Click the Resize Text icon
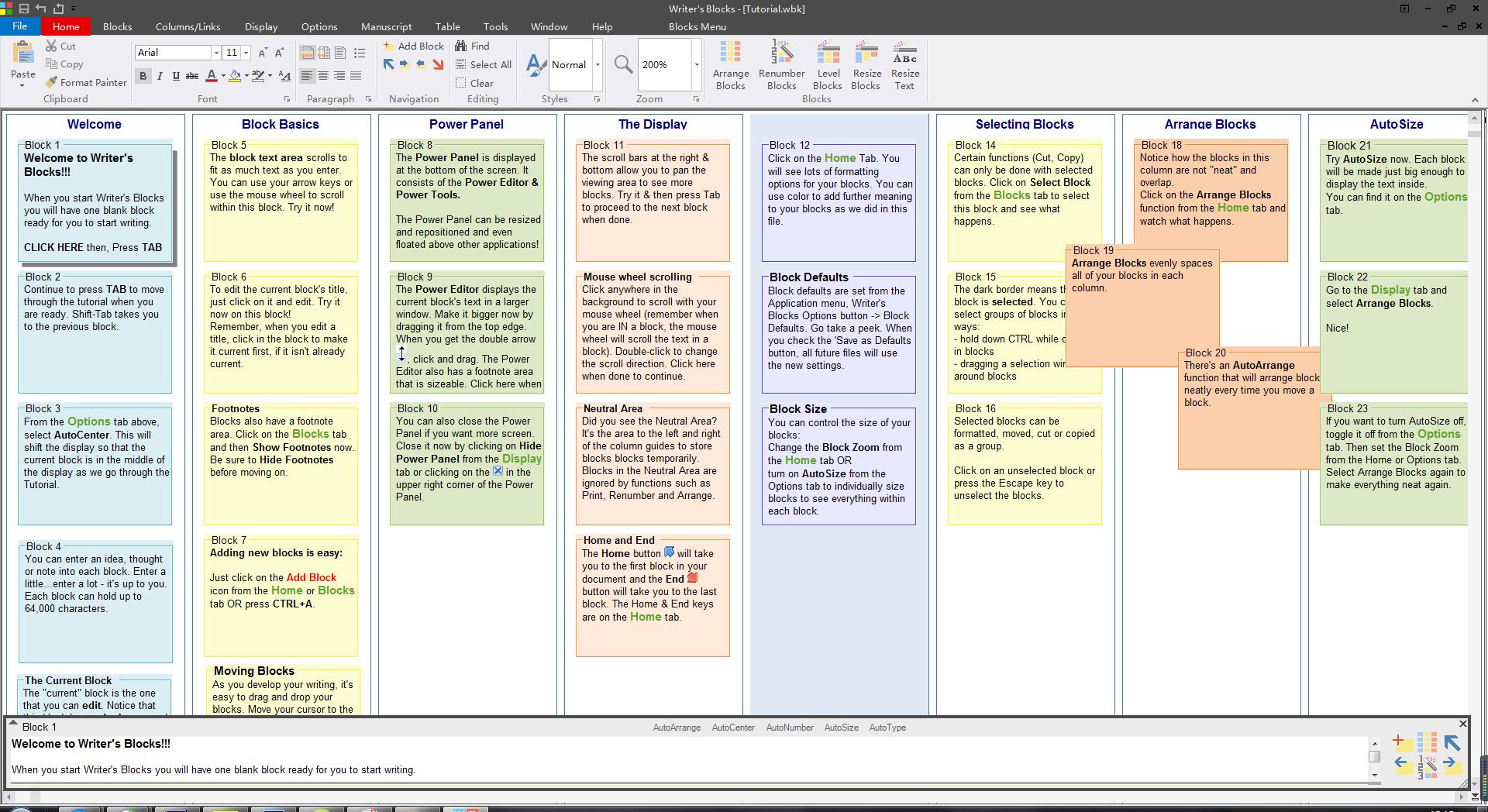The image size is (1488, 812). (904, 65)
